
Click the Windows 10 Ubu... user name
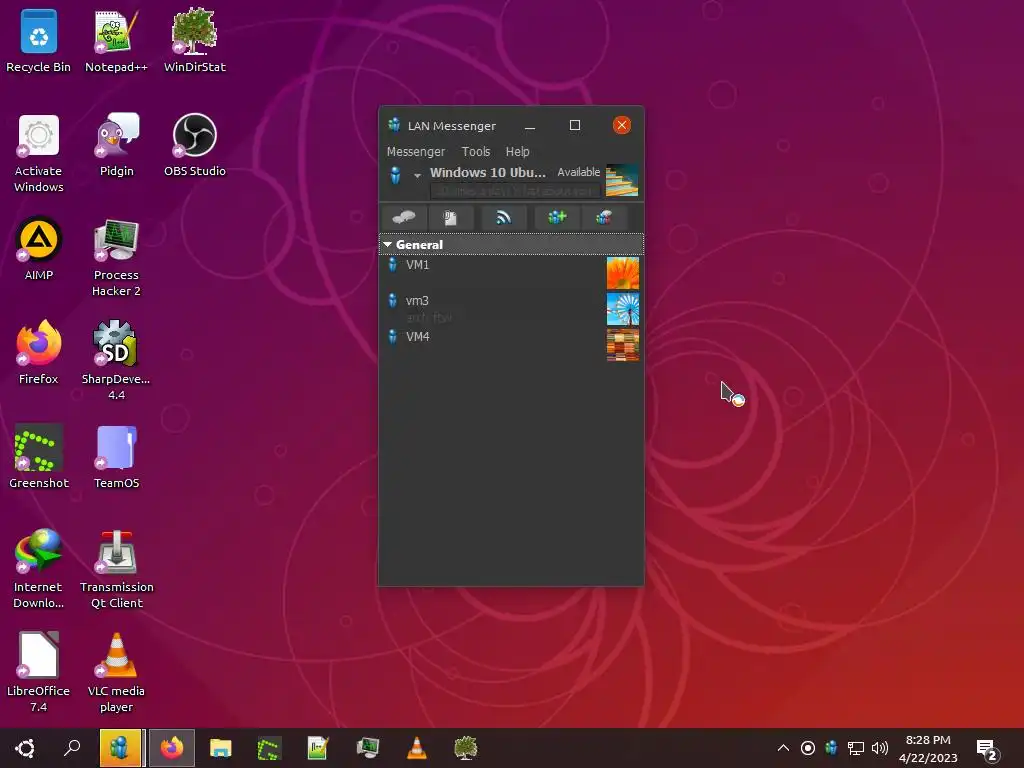pyautogui.click(x=488, y=172)
